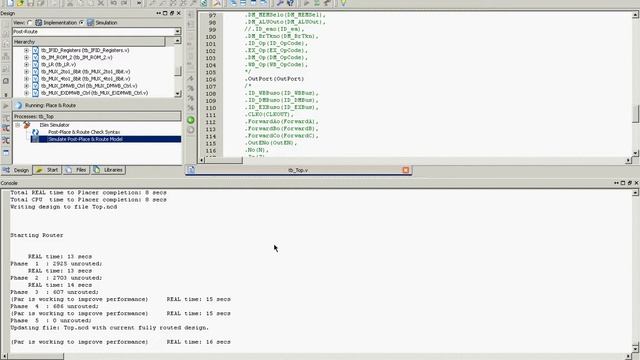
Task: Click the grey circle icon beside the editor
Action: click(191, 130)
